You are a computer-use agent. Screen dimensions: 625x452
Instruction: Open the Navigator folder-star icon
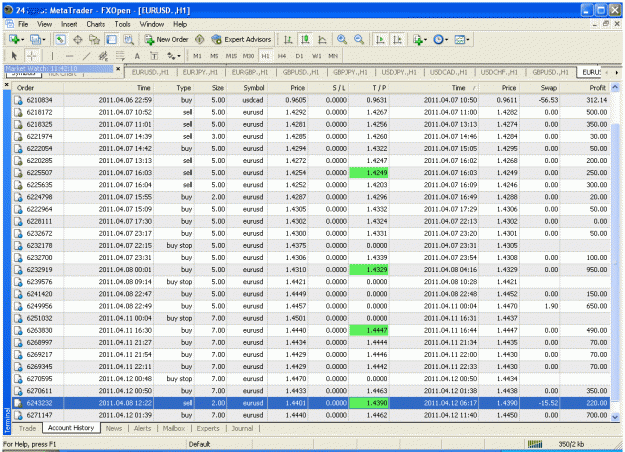[x=94, y=39]
